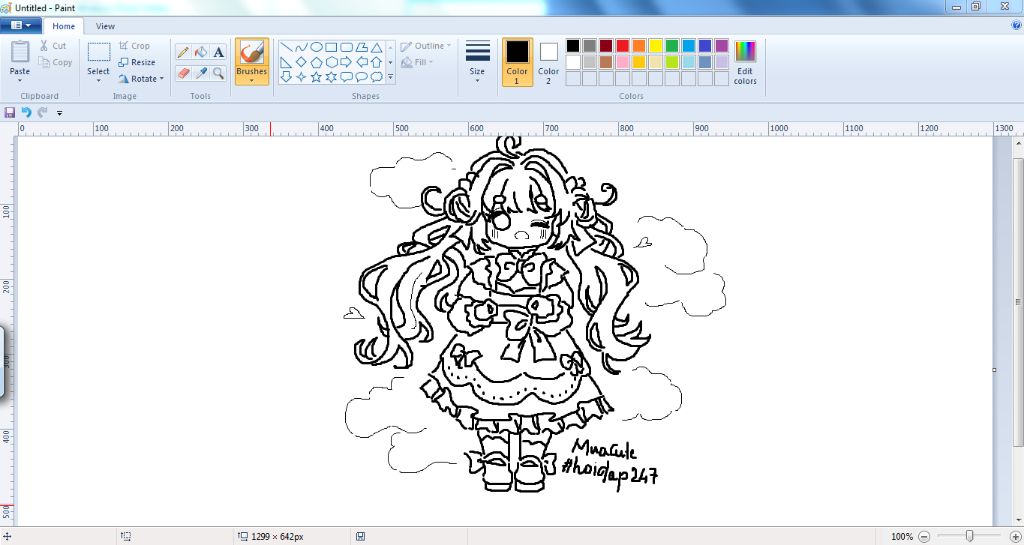Pick the yellow color swatch

click(x=656, y=46)
